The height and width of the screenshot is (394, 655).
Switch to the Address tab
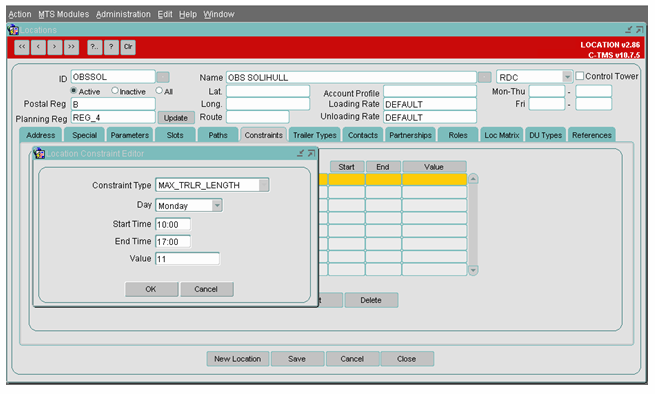pos(41,135)
